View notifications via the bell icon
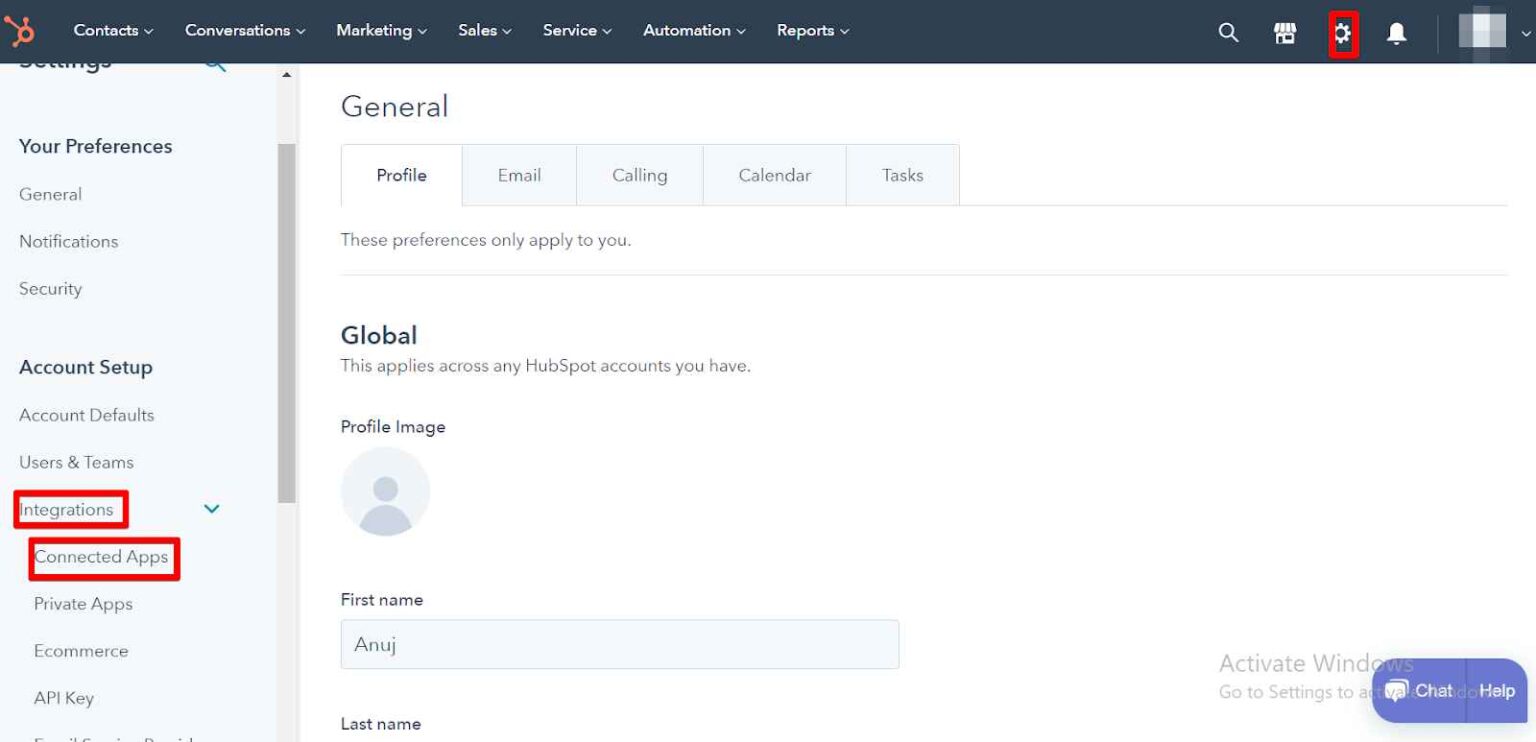The width and height of the screenshot is (1536, 742). pos(1396,31)
